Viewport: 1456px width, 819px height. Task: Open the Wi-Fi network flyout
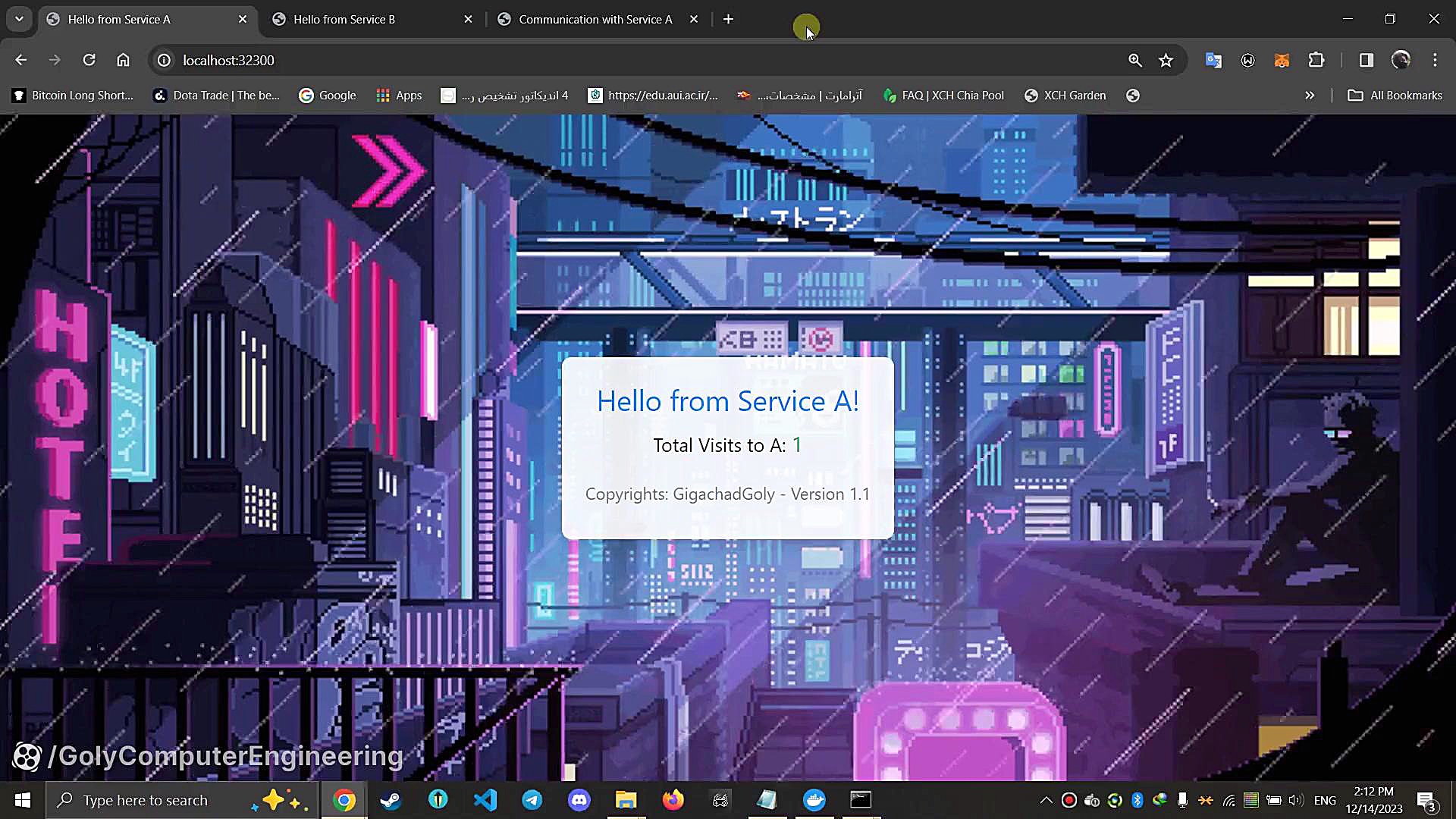click(1228, 800)
